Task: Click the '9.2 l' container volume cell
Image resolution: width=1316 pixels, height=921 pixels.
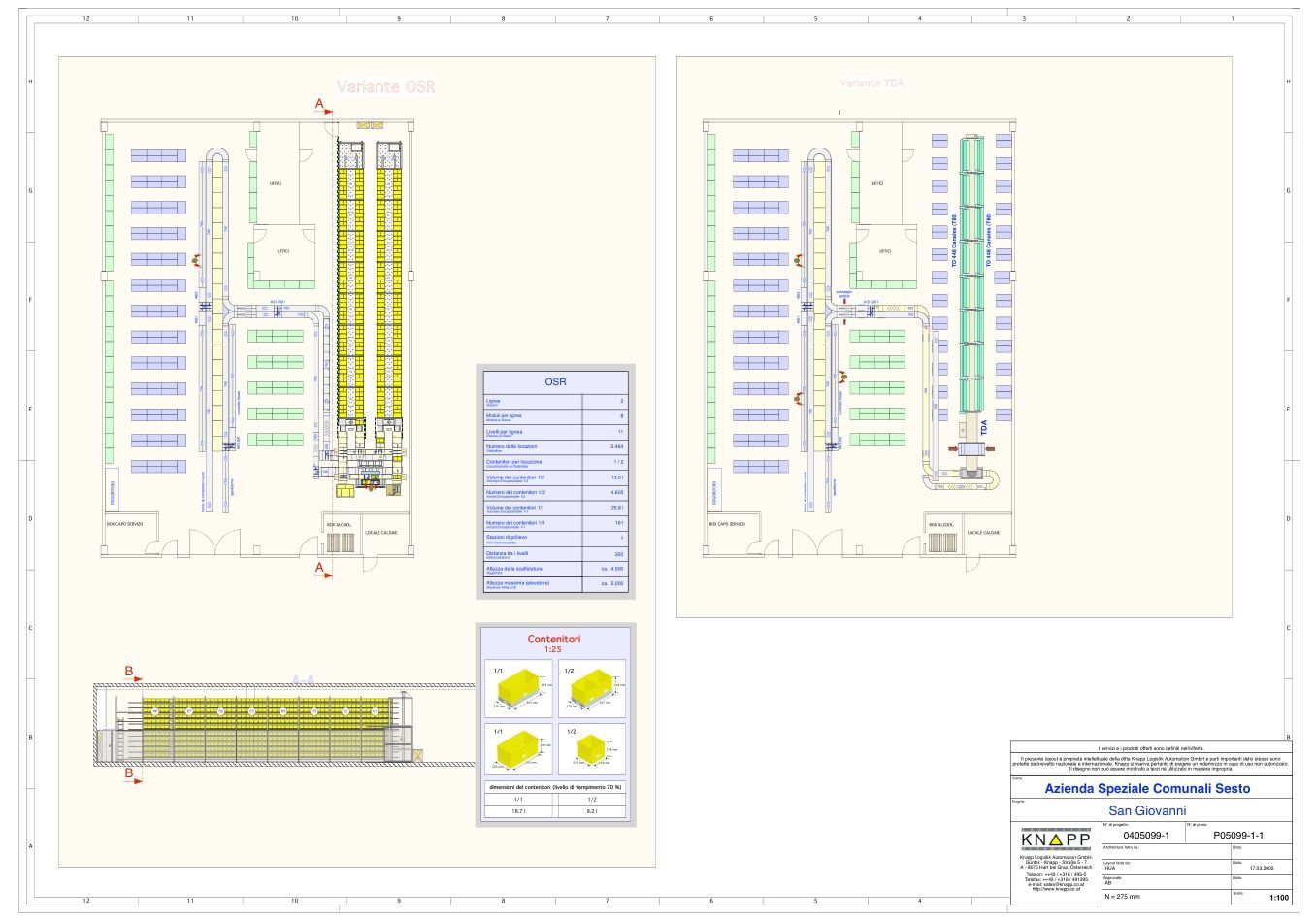Action: pos(592,810)
